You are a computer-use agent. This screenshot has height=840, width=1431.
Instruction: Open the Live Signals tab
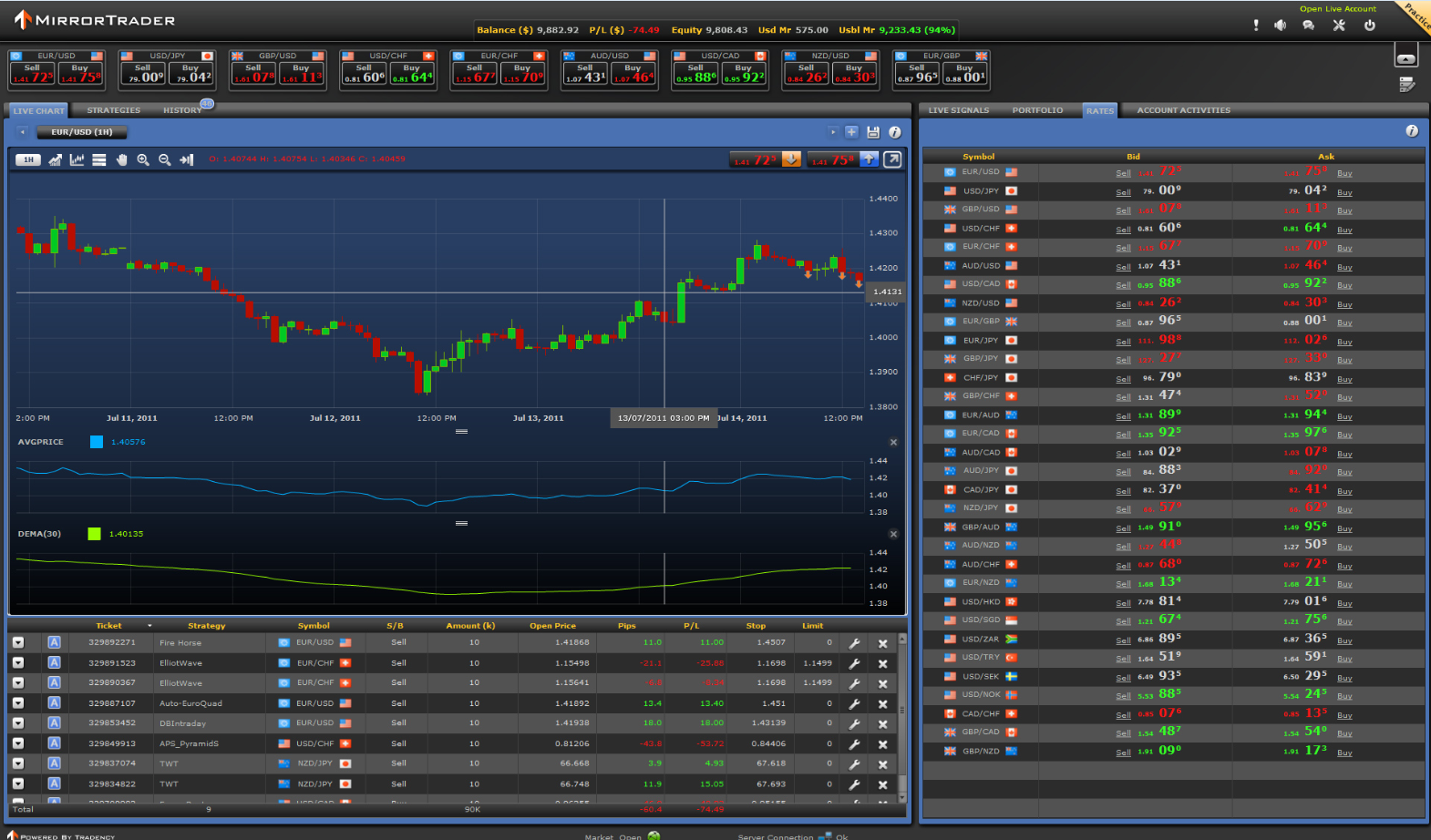tap(958, 110)
